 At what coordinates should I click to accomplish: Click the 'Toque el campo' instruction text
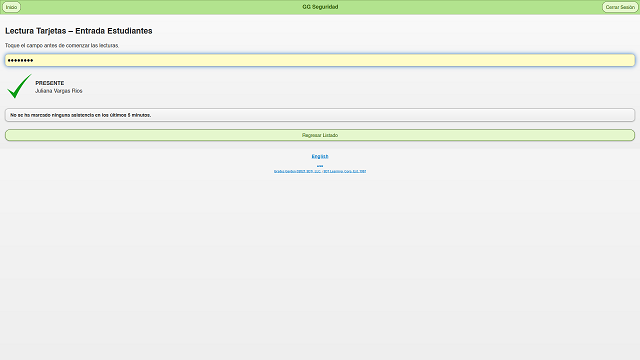[62, 46]
